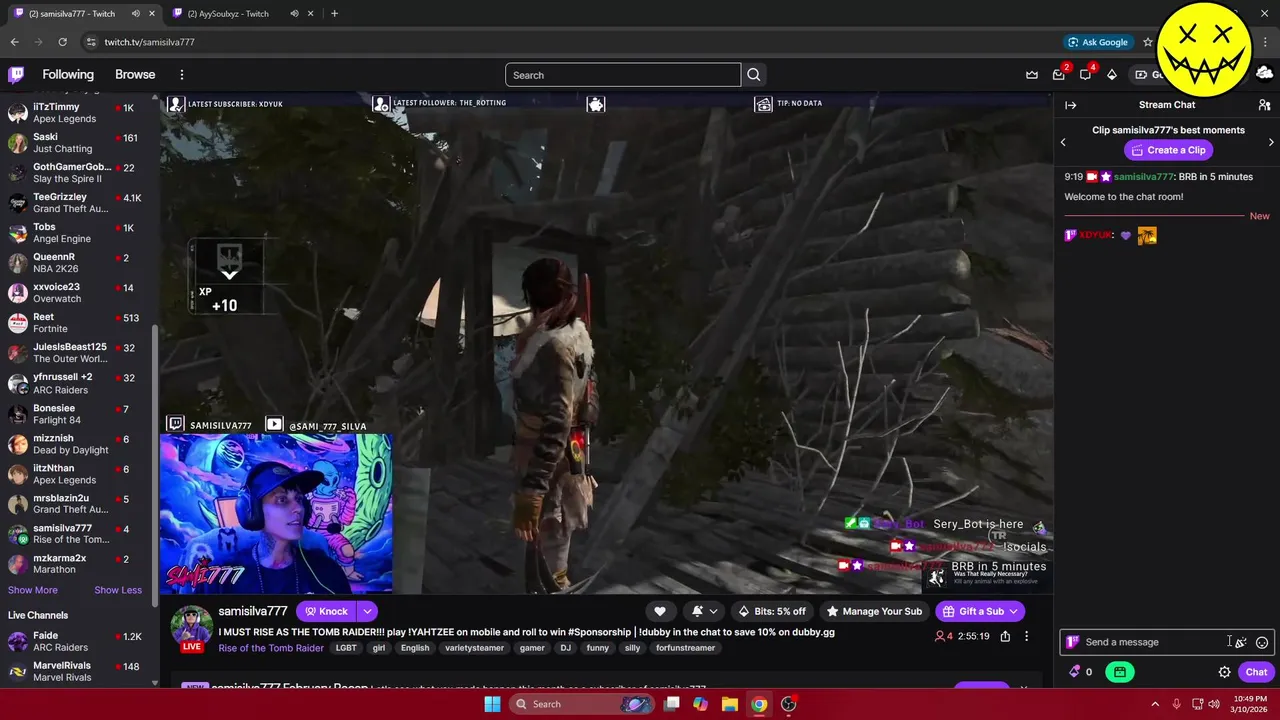
Task: Share the stream via share icon
Action: coord(1005,636)
